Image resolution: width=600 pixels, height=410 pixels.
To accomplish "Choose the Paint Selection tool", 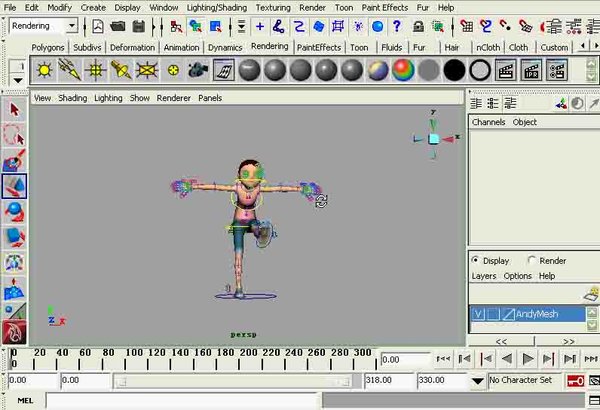I will [14, 160].
